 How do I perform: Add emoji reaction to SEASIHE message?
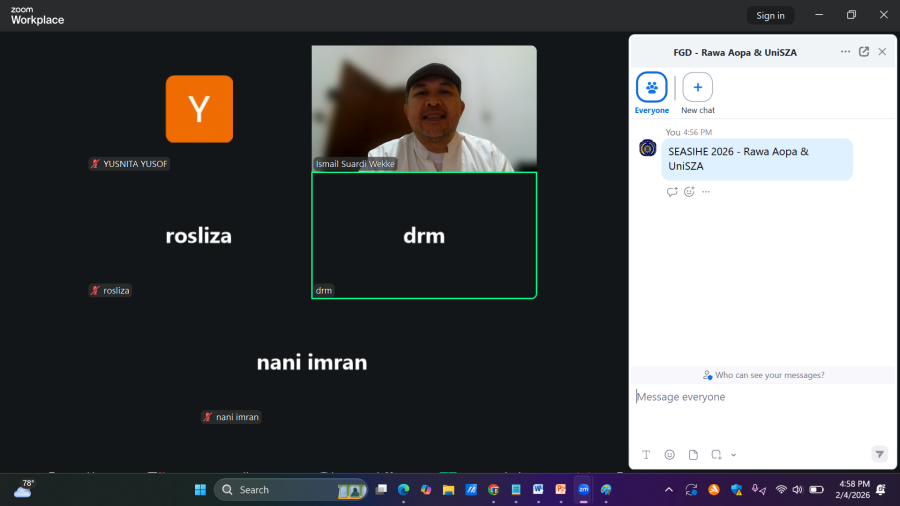689,192
